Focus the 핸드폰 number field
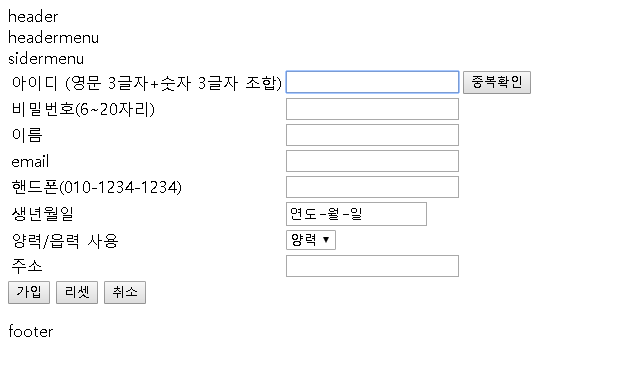Screen dimensions: 632x387 point(372,187)
